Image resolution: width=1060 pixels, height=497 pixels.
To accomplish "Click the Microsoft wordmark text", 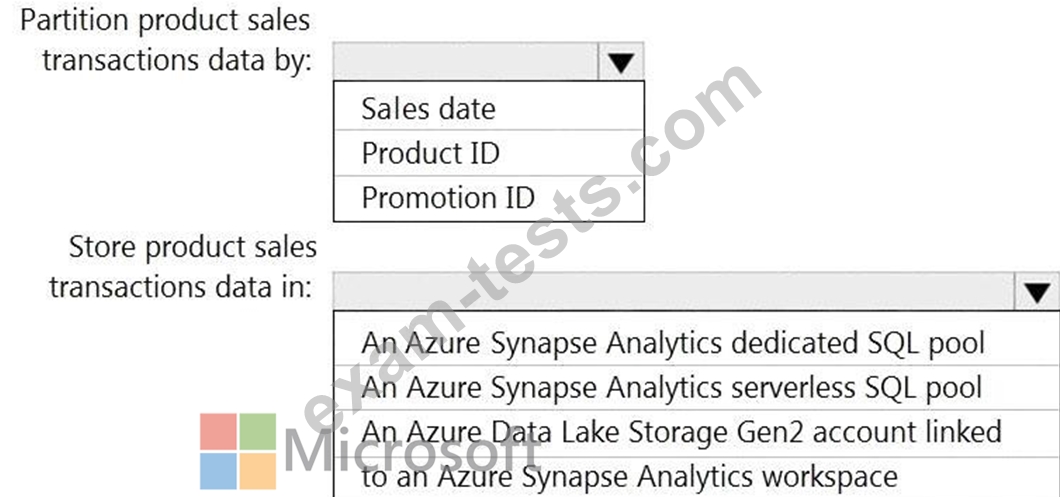I will click(412, 451).
